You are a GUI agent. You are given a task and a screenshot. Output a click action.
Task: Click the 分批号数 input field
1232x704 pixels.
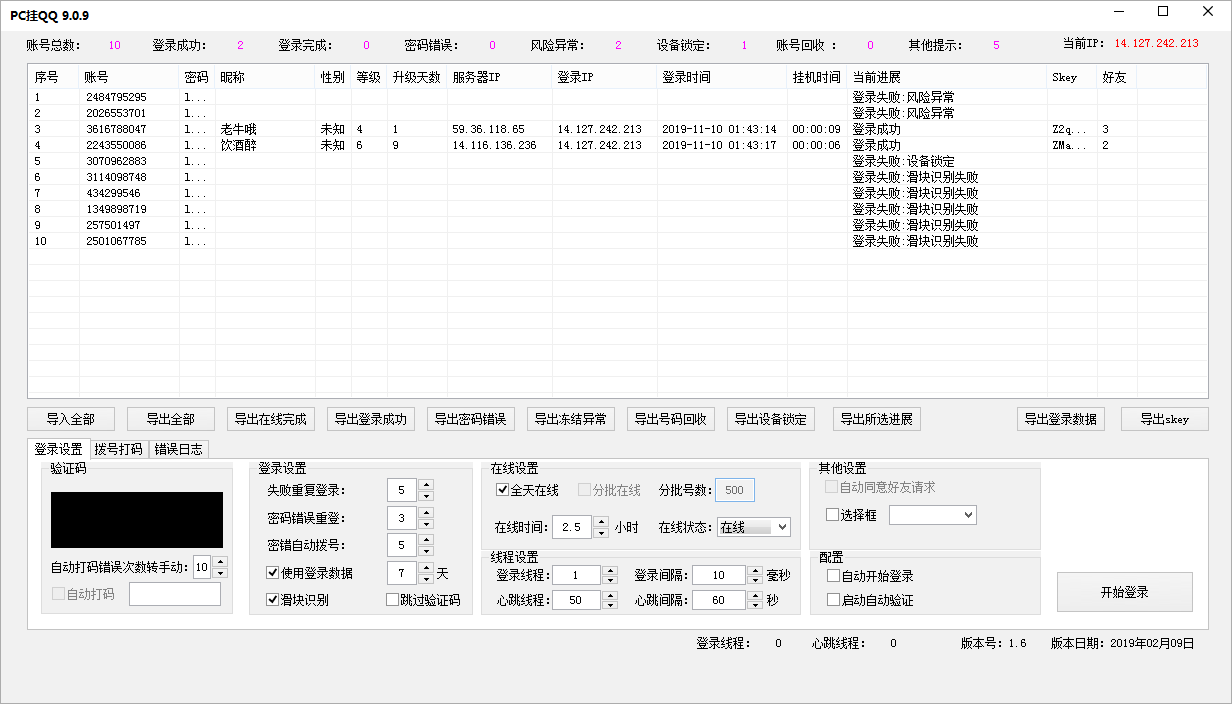(735, 490)
